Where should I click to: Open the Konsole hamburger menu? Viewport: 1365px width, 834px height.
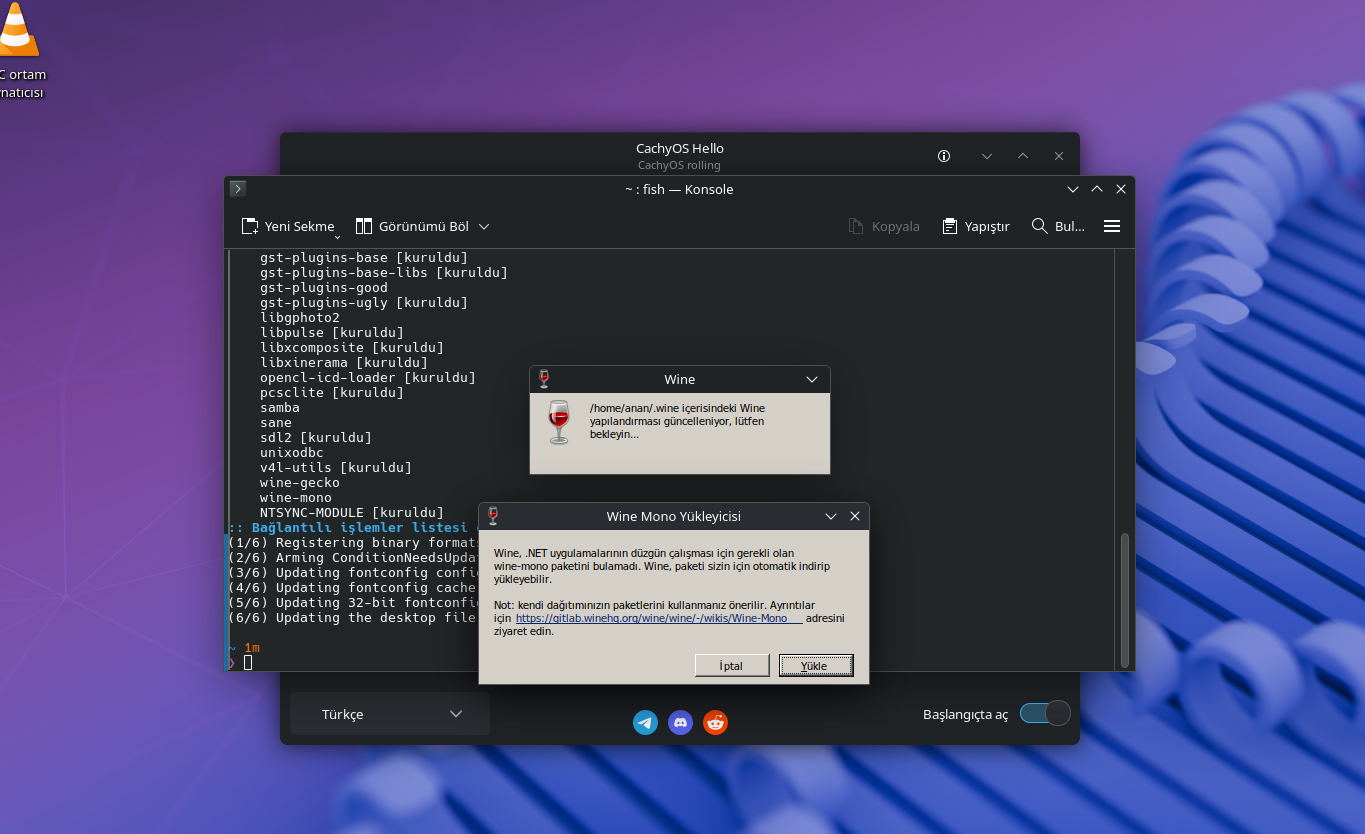coord(1112,227)
